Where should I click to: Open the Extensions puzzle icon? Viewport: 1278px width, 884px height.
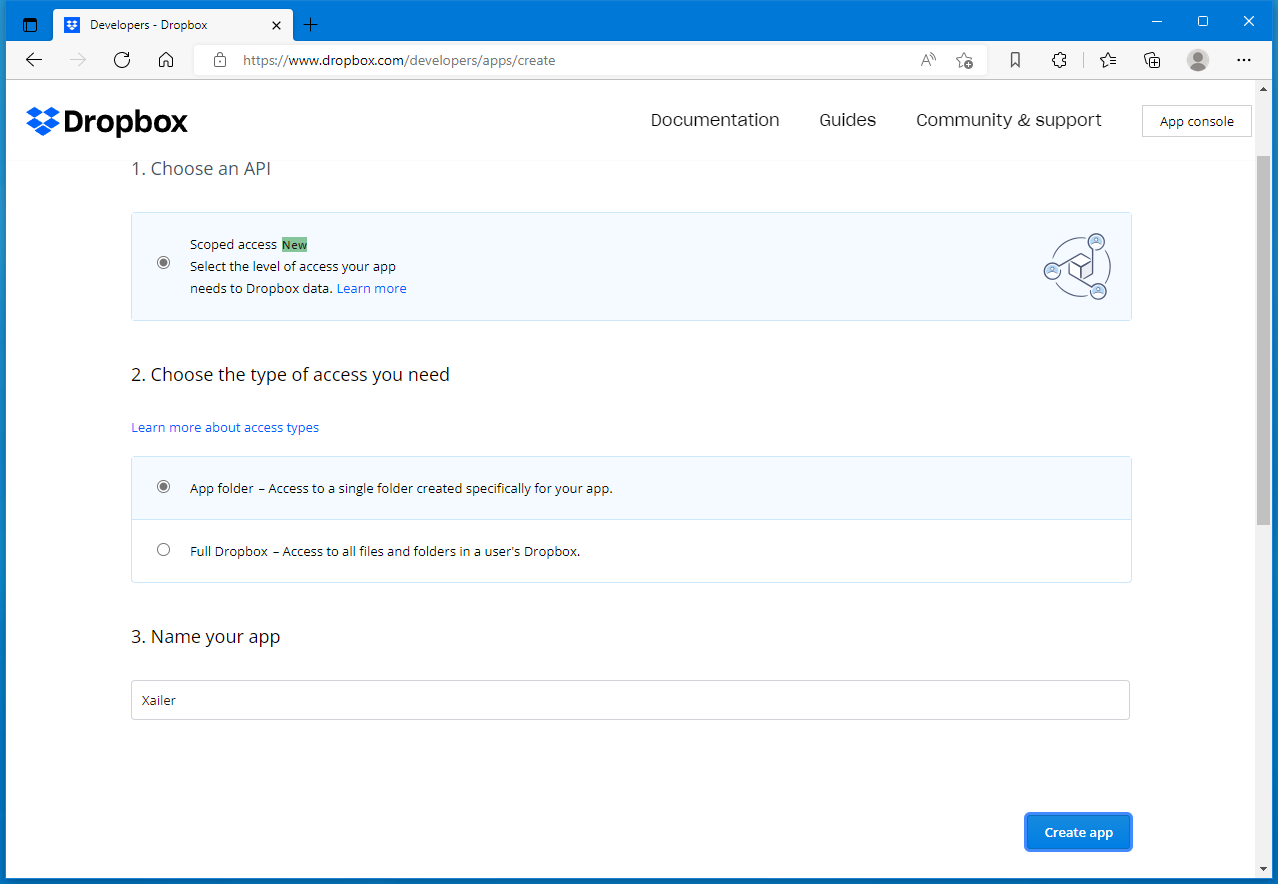coord(1060,60)
